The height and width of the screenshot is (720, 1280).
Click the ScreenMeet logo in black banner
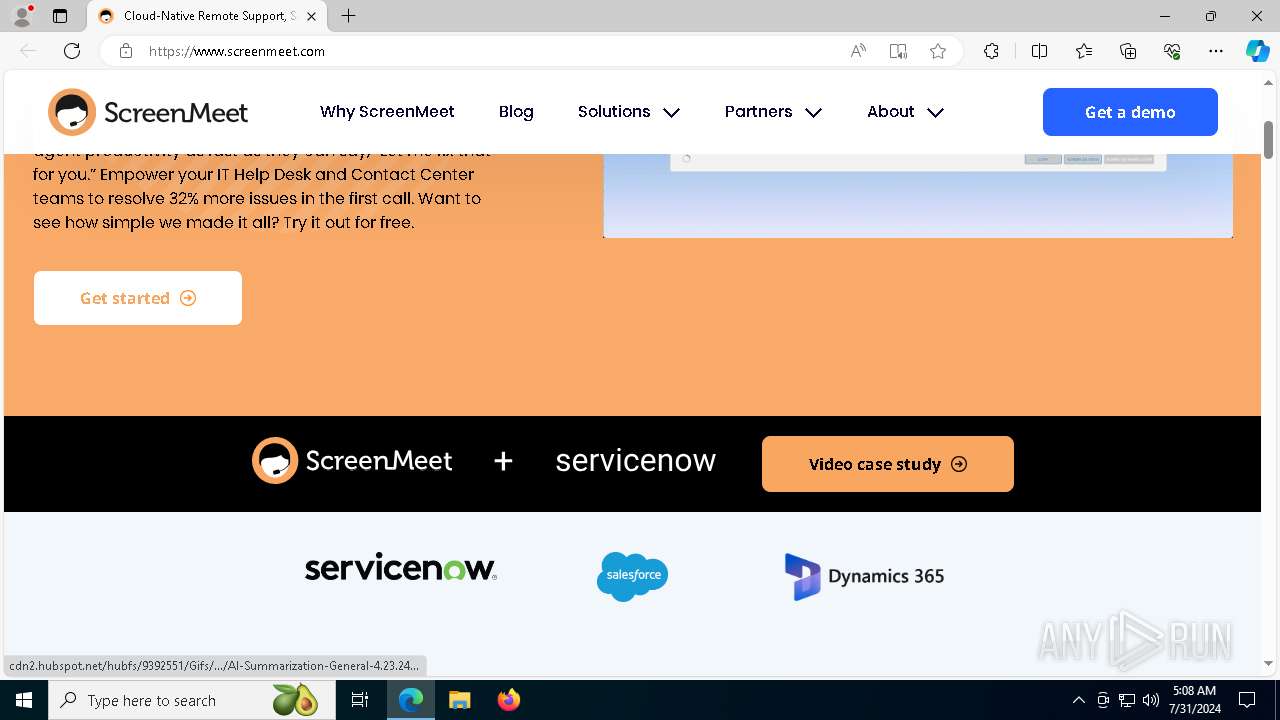(x=352, y=461)
